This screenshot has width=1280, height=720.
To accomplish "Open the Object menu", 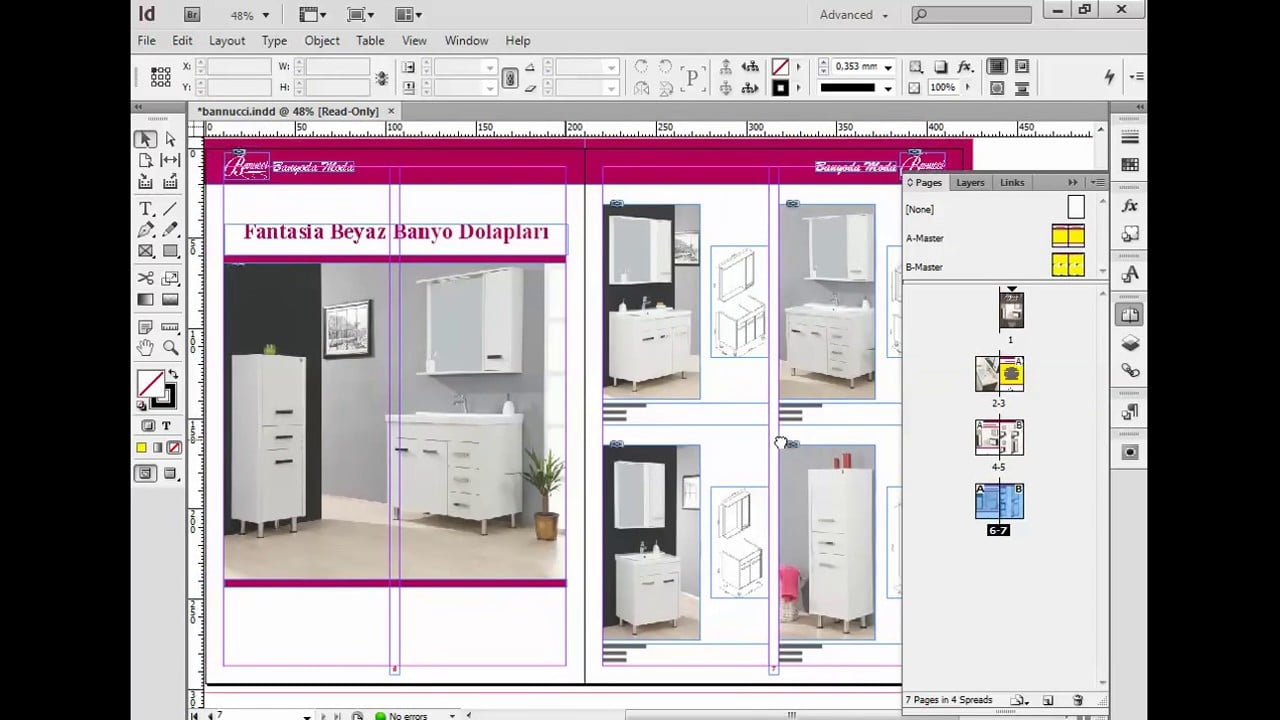I will (322, 41).
